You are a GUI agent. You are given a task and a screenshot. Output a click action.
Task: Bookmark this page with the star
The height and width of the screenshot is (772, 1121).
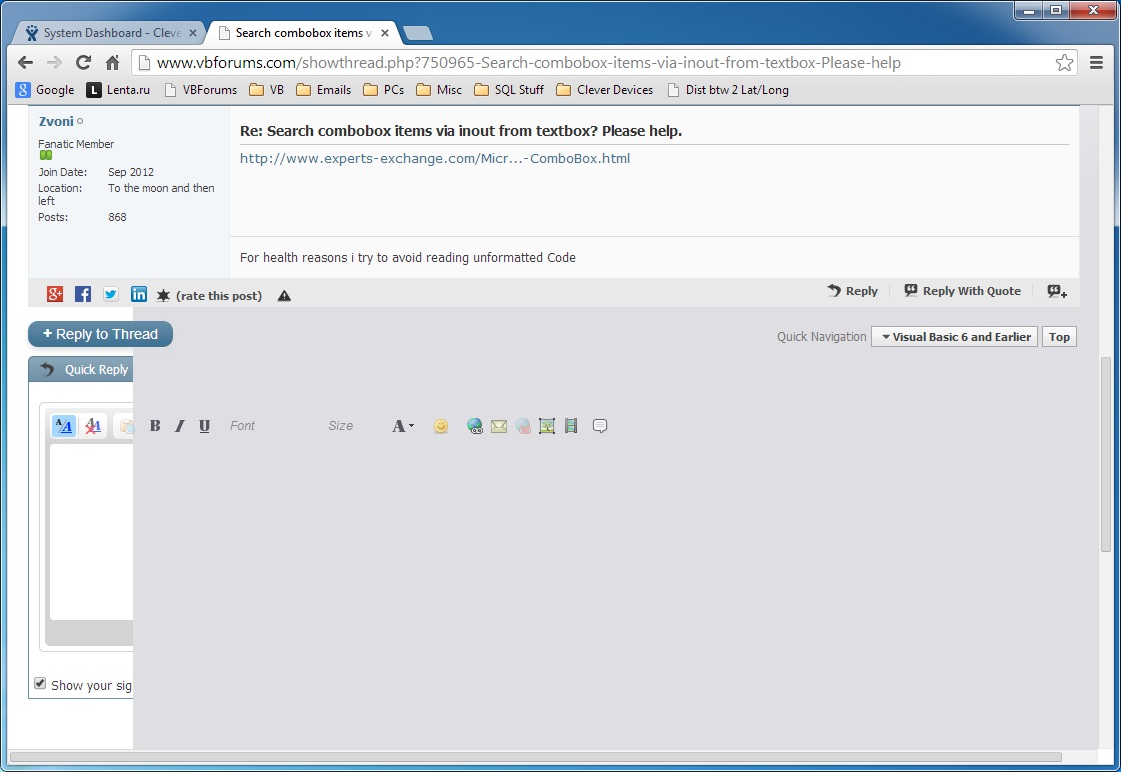click(1064, 63)
